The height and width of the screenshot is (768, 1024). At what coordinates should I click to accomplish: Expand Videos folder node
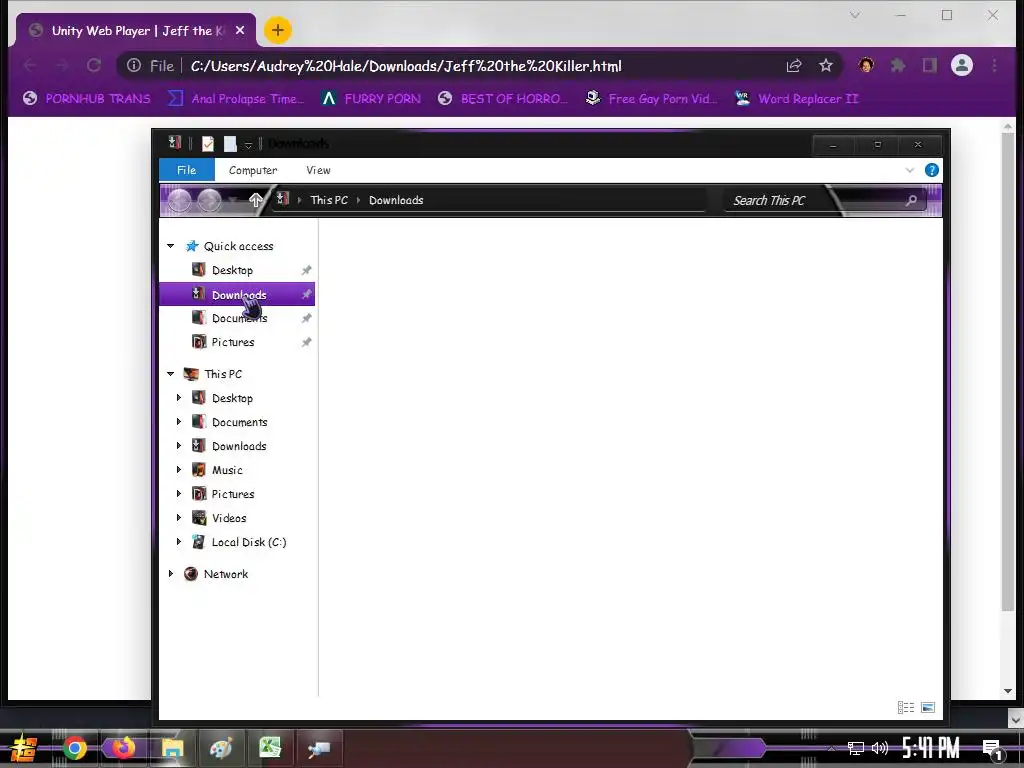coord(178,518)
